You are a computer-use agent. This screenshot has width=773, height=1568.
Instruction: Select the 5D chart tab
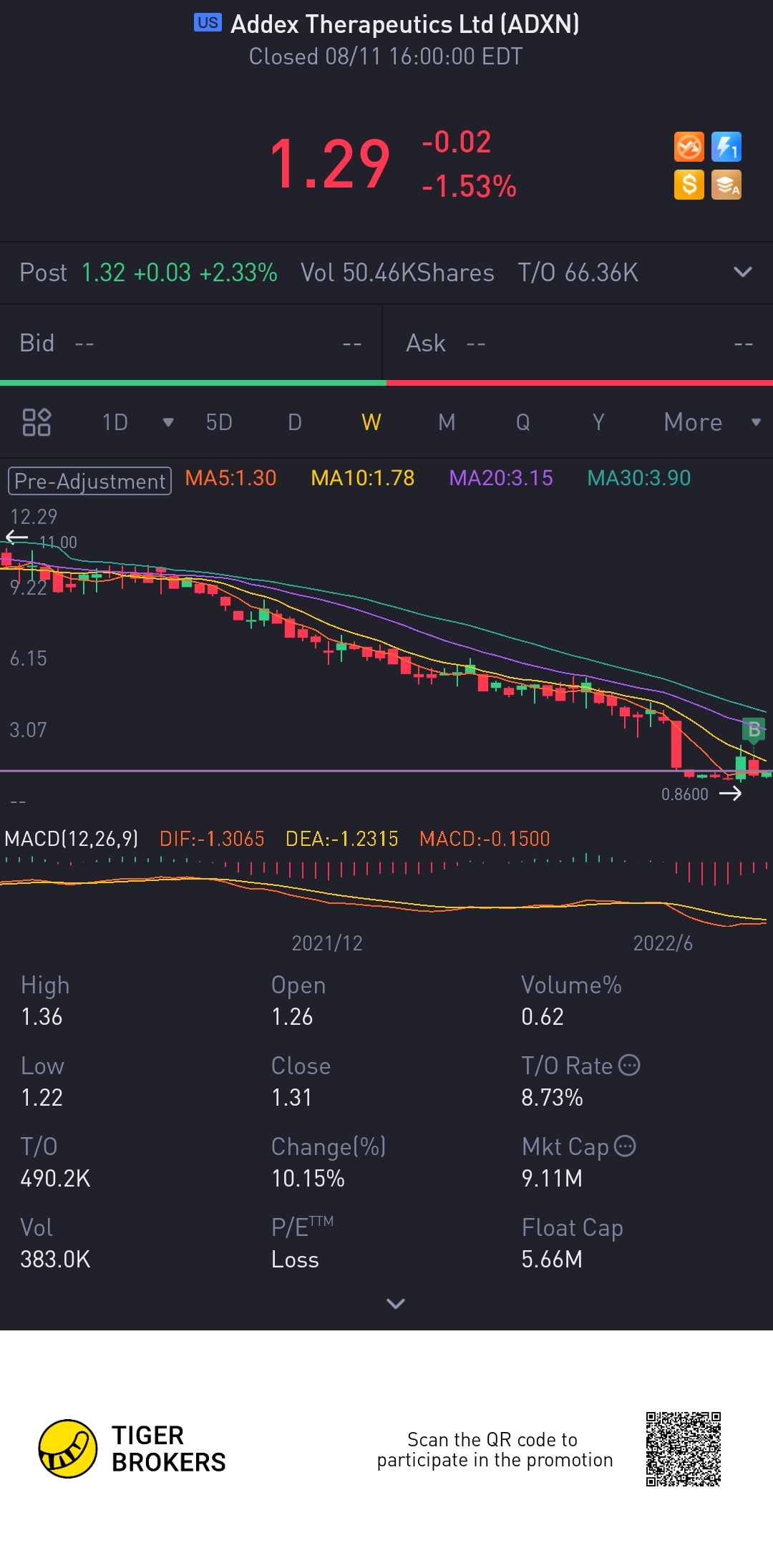(219, 422)
